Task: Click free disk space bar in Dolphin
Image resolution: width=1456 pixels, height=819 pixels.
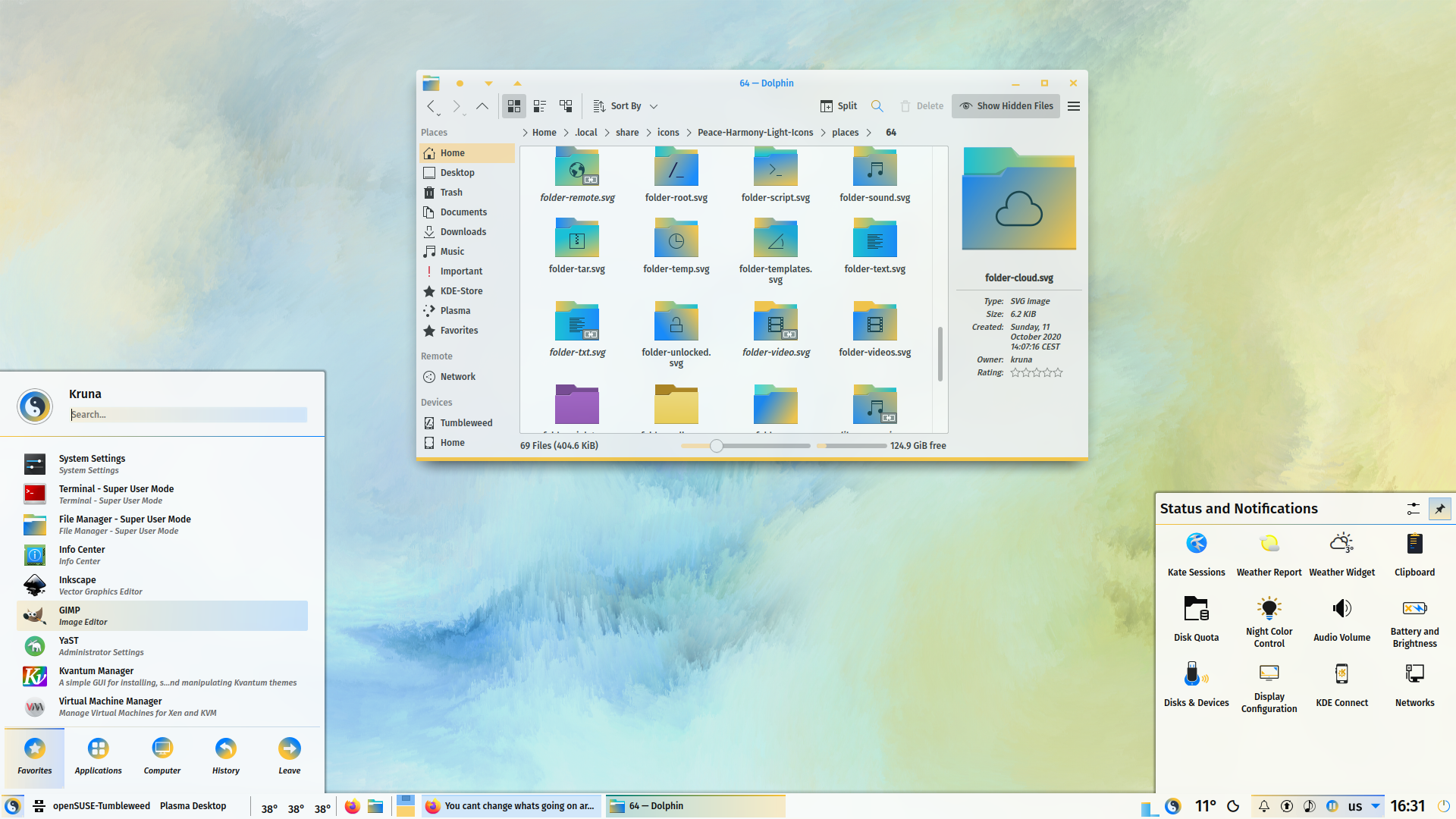Action: click(852, 446)
